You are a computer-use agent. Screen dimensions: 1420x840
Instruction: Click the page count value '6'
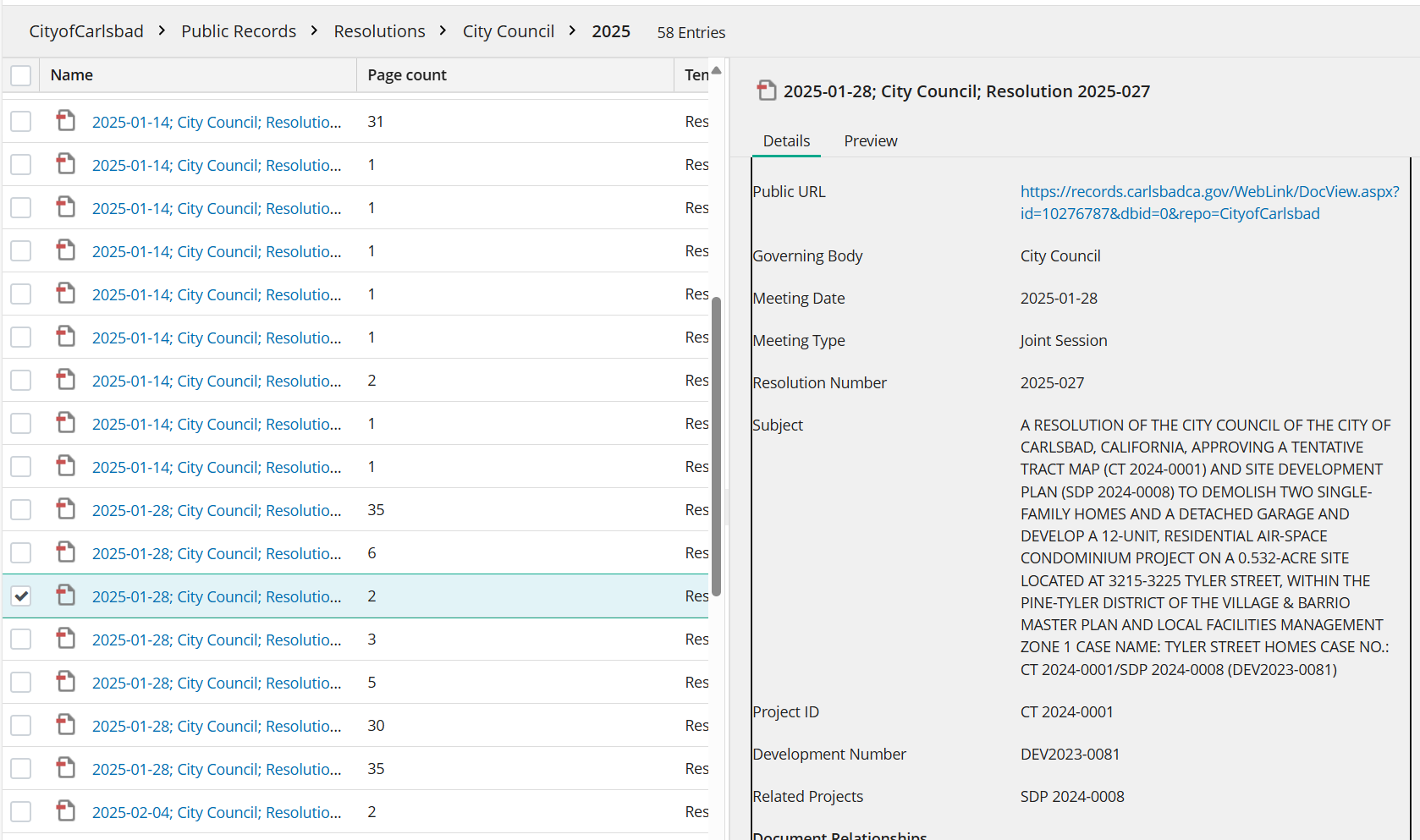point(372,553)
